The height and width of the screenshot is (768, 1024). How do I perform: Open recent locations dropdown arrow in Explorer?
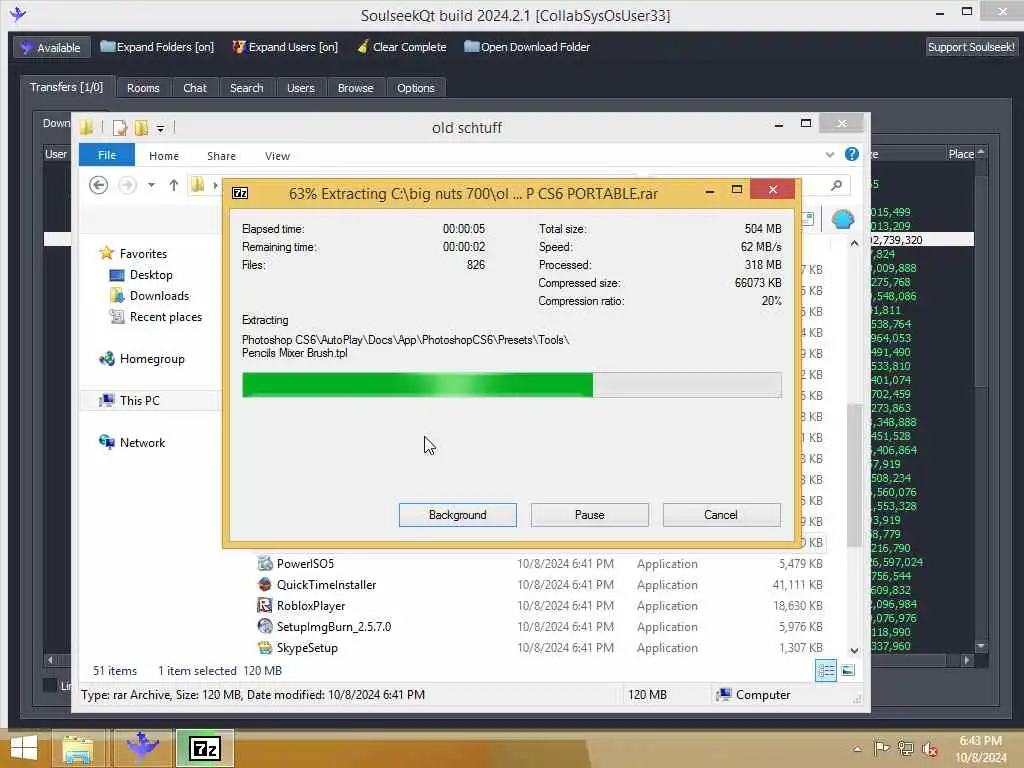(x=151, y=185)
